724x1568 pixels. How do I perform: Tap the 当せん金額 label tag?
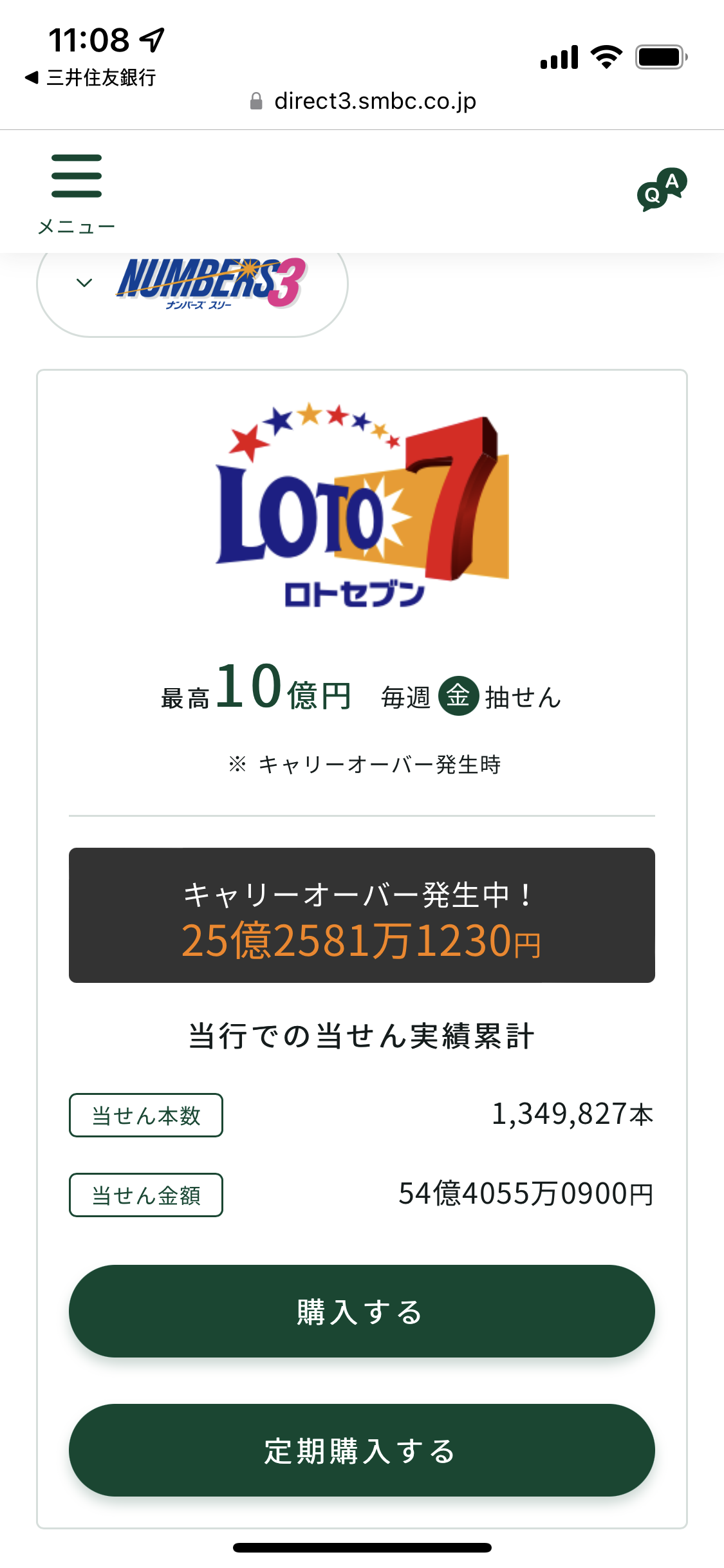click(x=146, y=1195)
